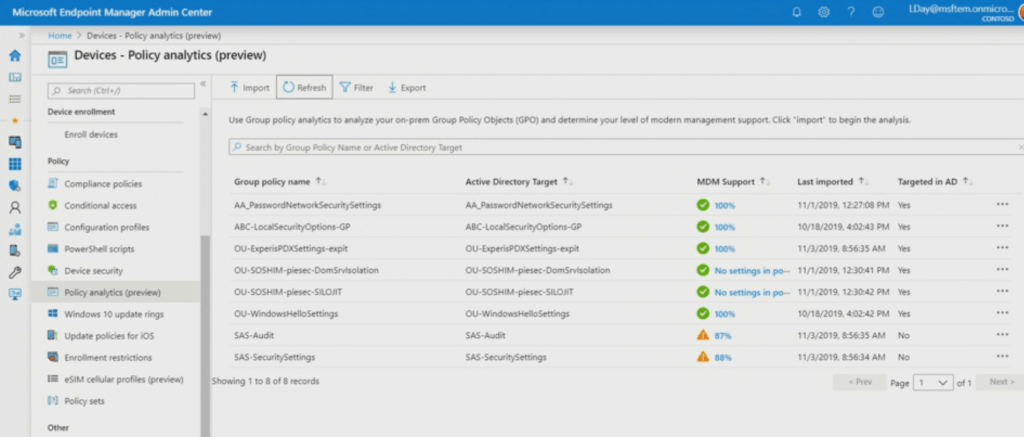Click Export in the toolbar

point(406,88)
